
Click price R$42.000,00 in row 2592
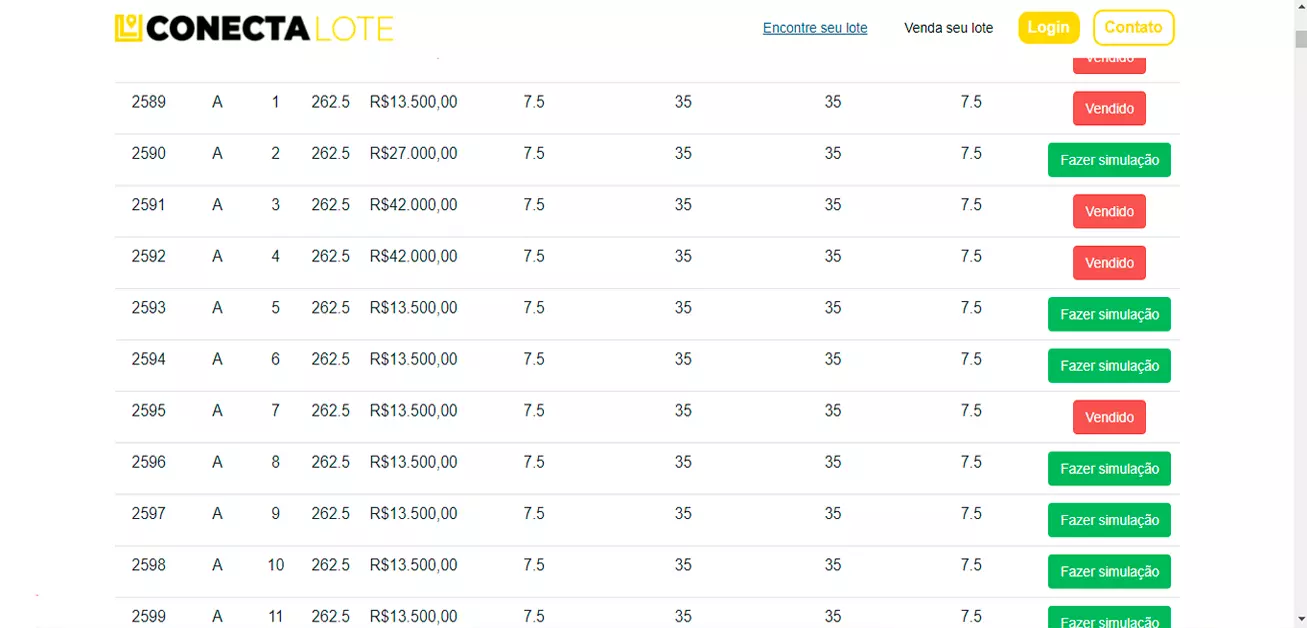point(413,256)
